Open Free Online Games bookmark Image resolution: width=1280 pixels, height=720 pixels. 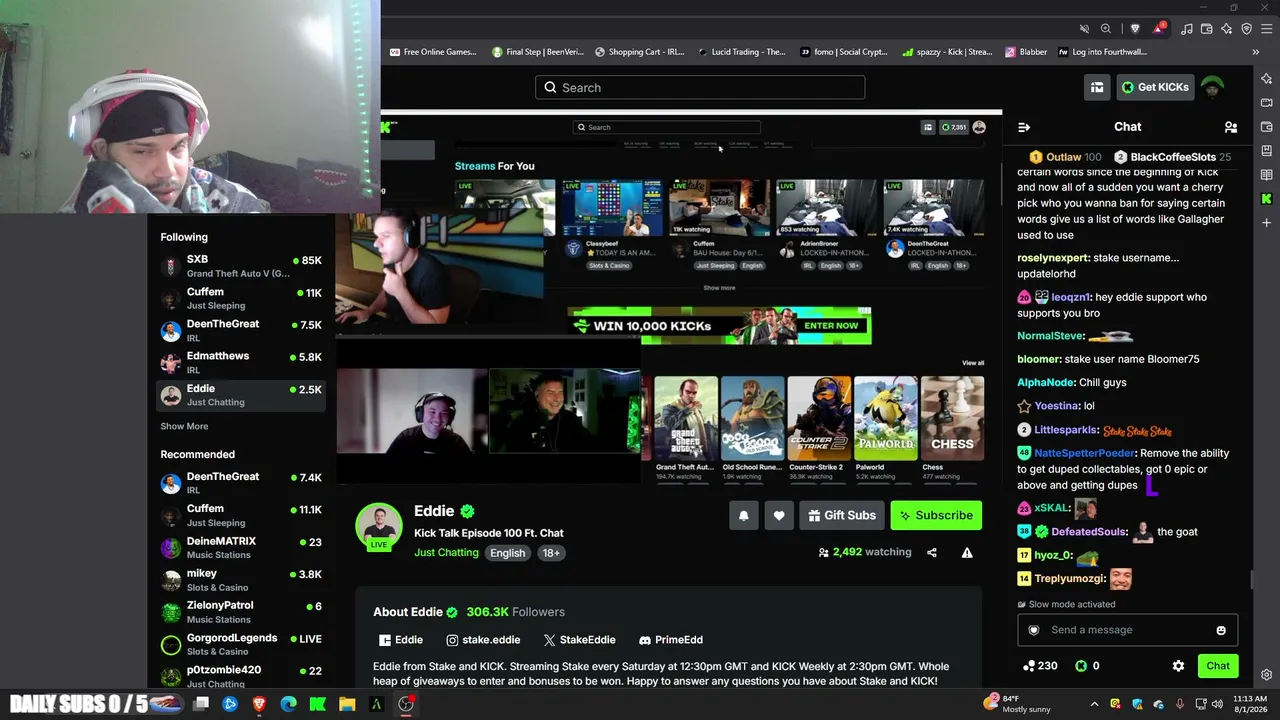coord(433,52)
